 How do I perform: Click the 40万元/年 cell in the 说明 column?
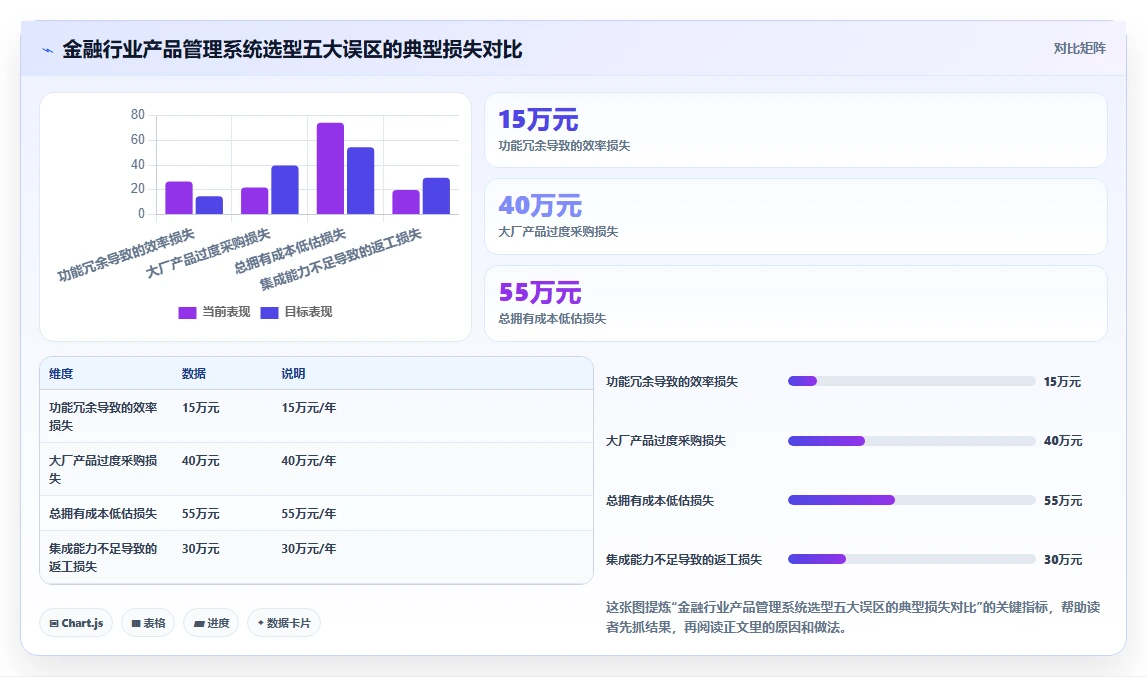point(309,461)
